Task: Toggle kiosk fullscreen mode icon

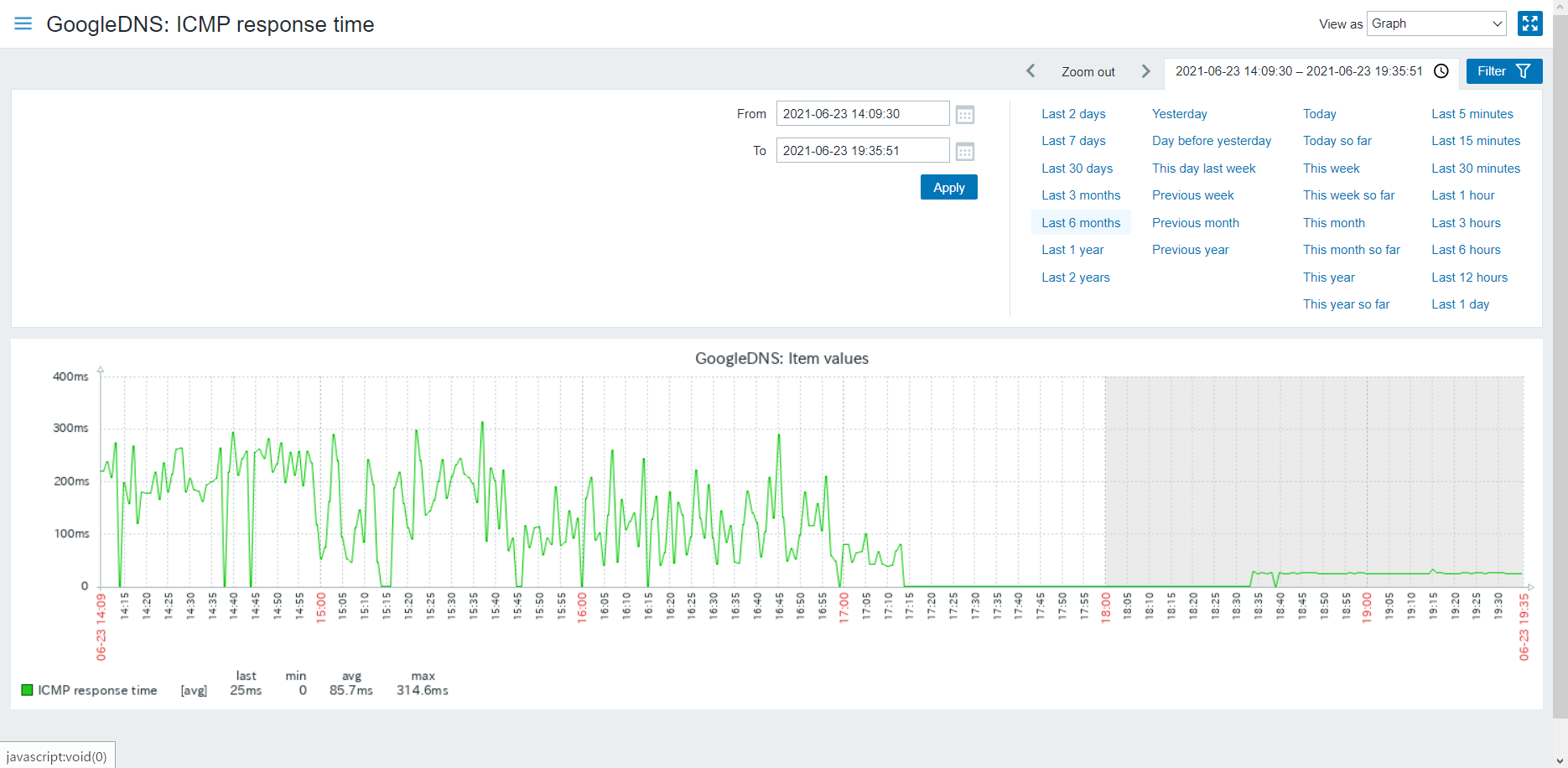Action: click(x=1530, y=23)
